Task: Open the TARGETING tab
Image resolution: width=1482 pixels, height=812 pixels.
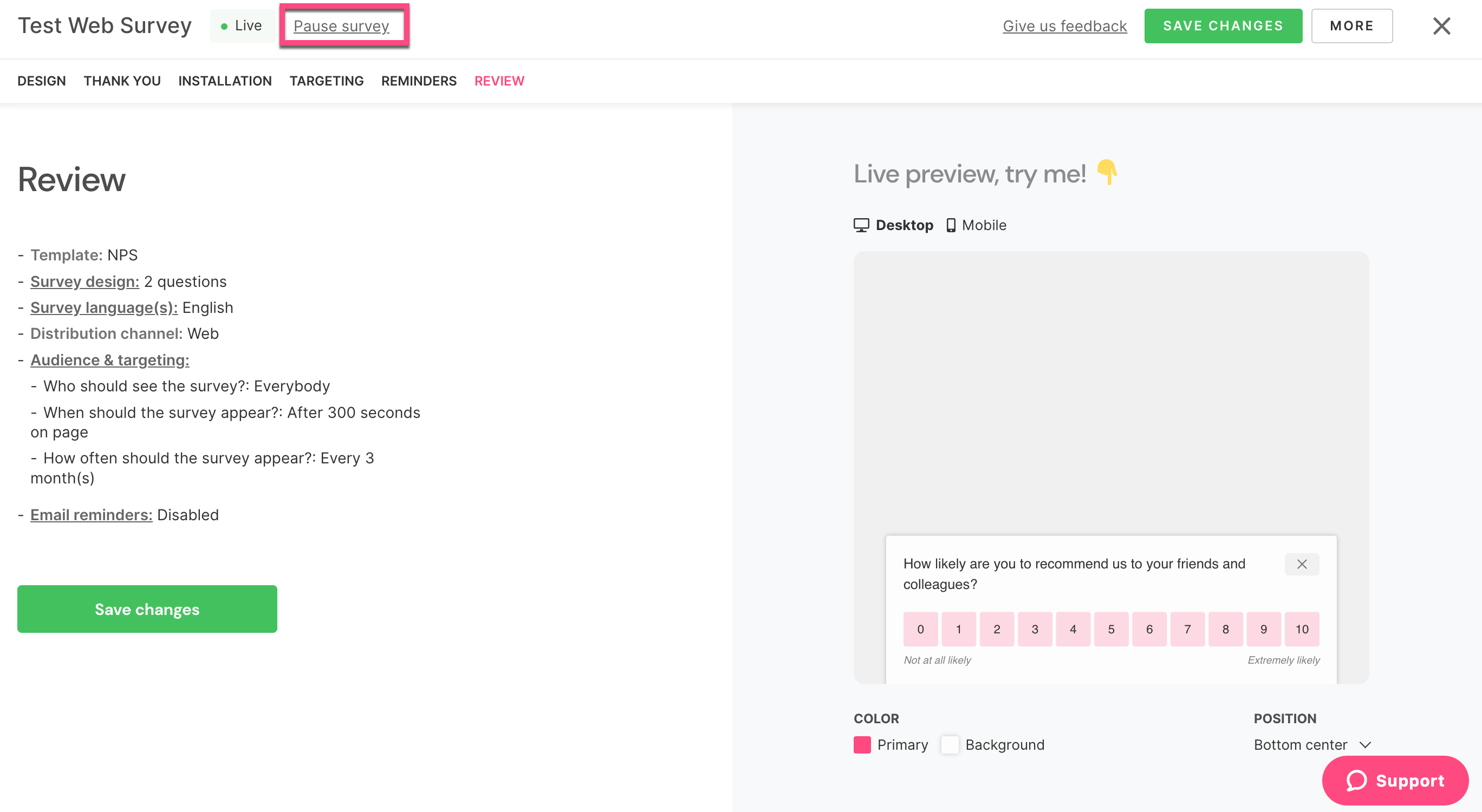Action: (x=326, y=81)
